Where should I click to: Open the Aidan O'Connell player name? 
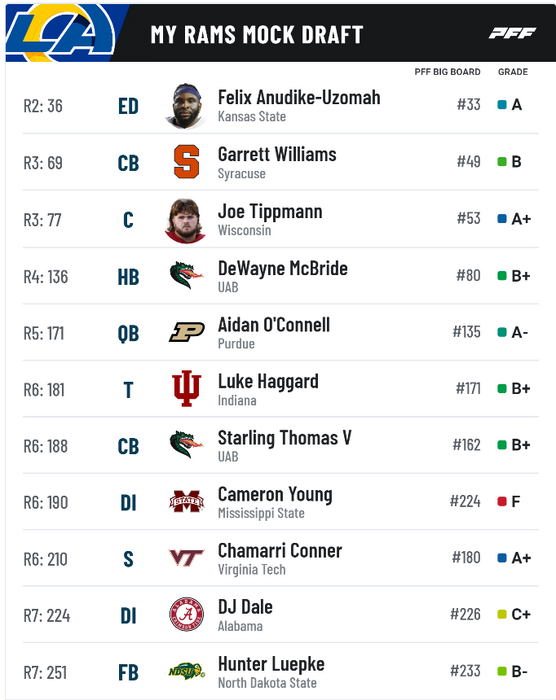pyautogui.click(x=274, y=325)
